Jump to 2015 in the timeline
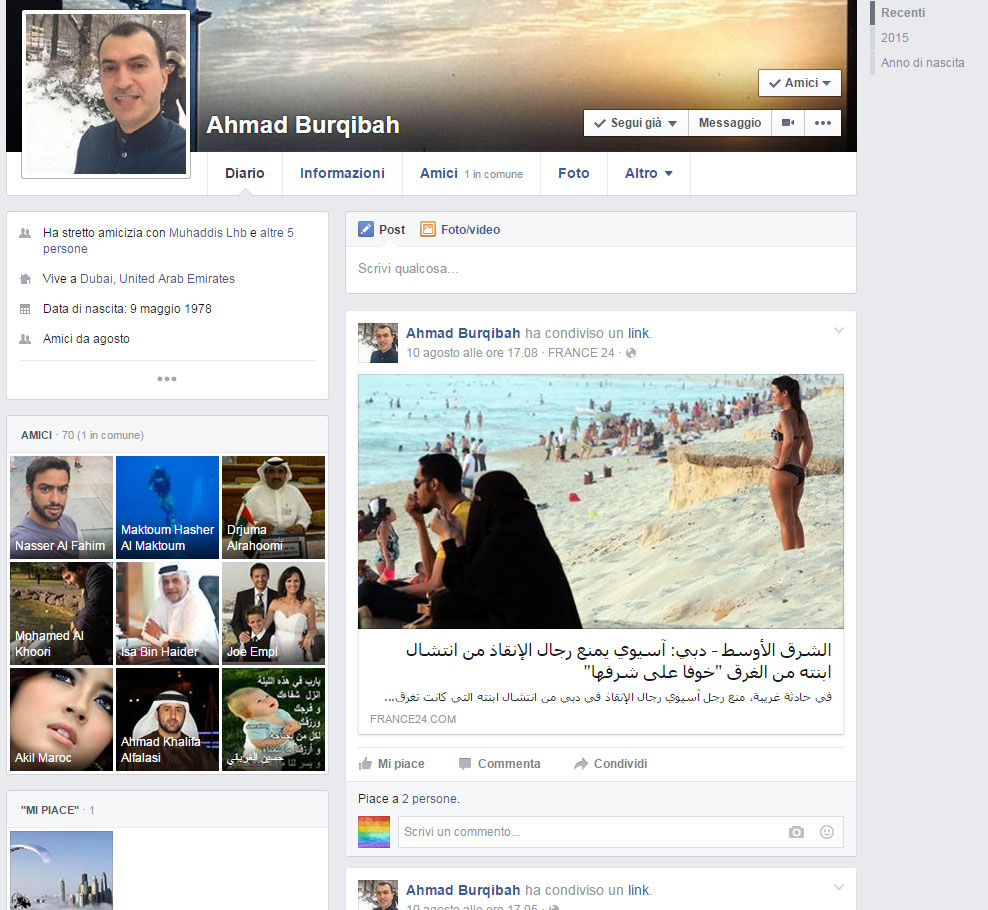The height and width of the screenshot is (910, 988). click(895, 38)
